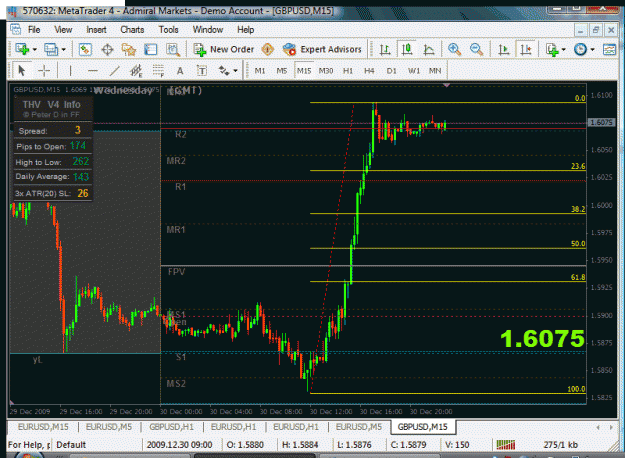Select the equidistant channel tool
The height and width of the screenshot is (458, 625).
tap(136, 71)
